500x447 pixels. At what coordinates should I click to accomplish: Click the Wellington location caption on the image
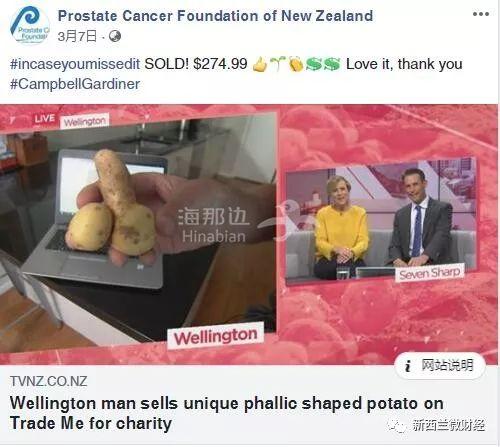pos(216,336)
